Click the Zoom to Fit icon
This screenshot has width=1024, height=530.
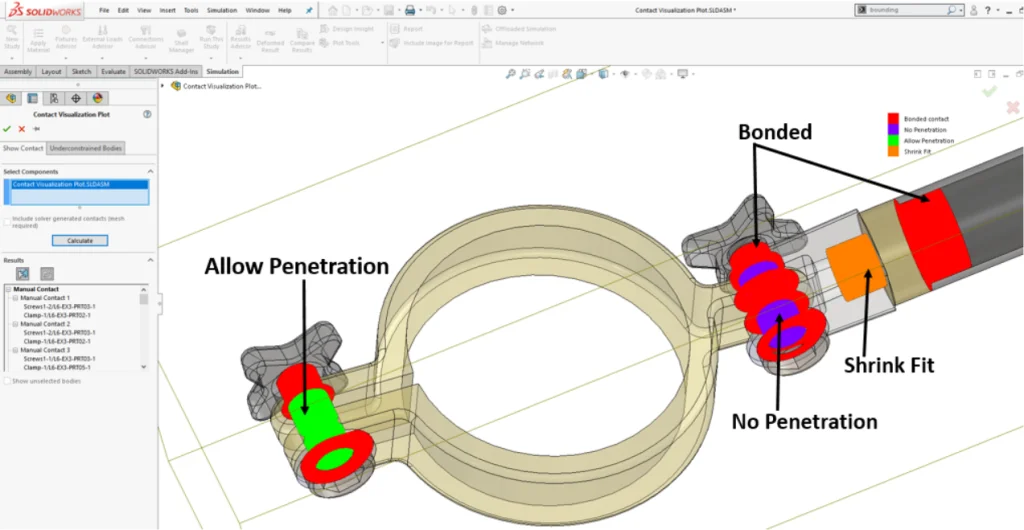pos(510,74)
